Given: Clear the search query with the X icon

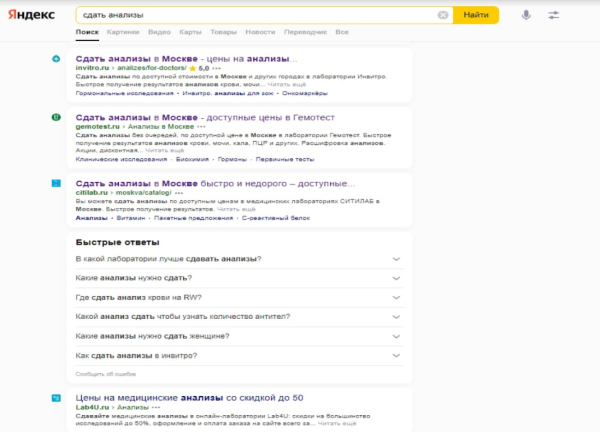Looking at the screenshot, I should coord(443,15).
